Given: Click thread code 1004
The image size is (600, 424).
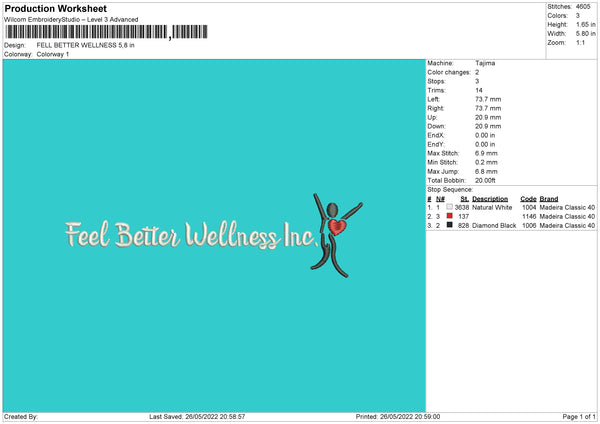Looking at the screenshot, I should [529, 207].
